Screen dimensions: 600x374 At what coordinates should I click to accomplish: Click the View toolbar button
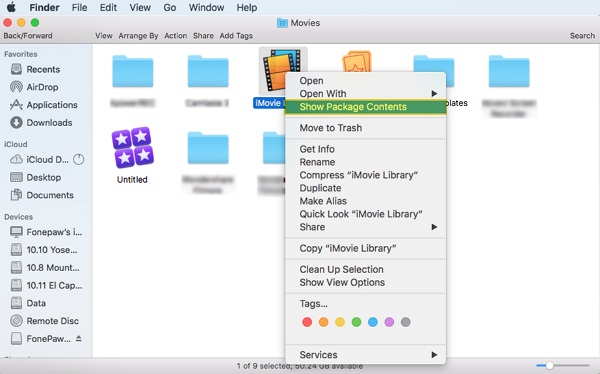(x=104, y=36)
